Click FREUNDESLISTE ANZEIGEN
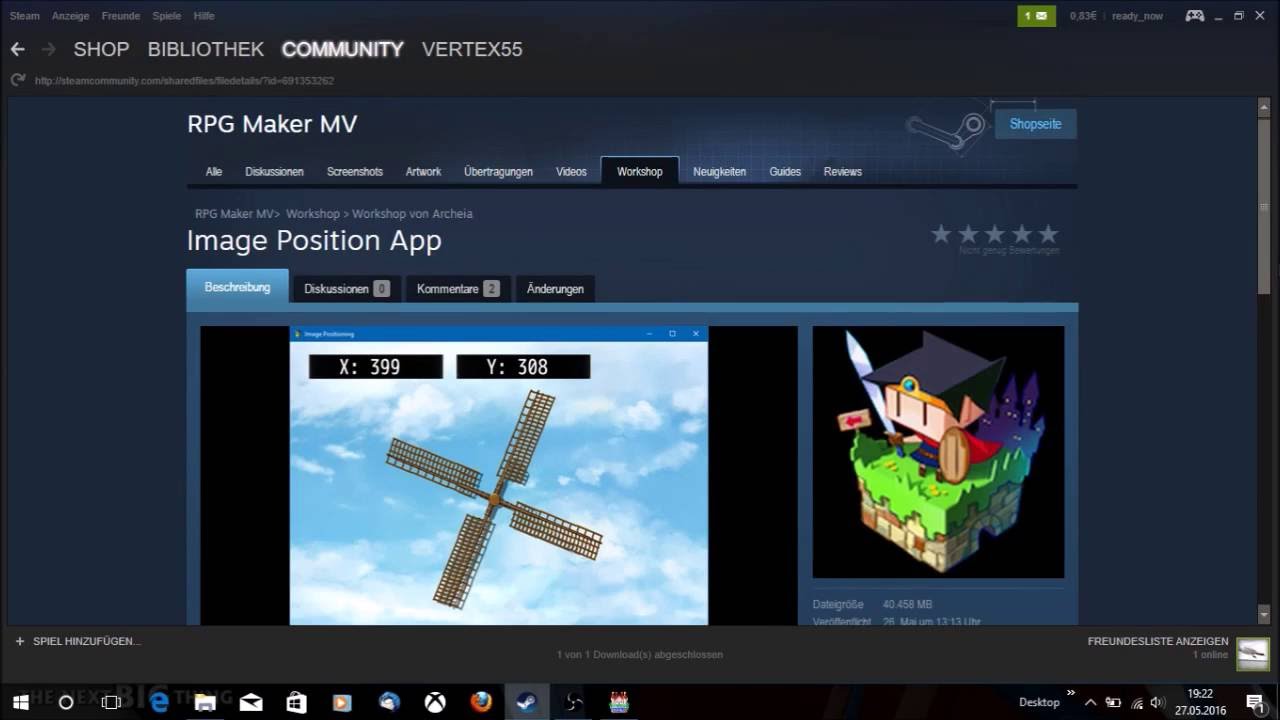The width and height of the screenshot is (1280, 720). (1158, 641)
